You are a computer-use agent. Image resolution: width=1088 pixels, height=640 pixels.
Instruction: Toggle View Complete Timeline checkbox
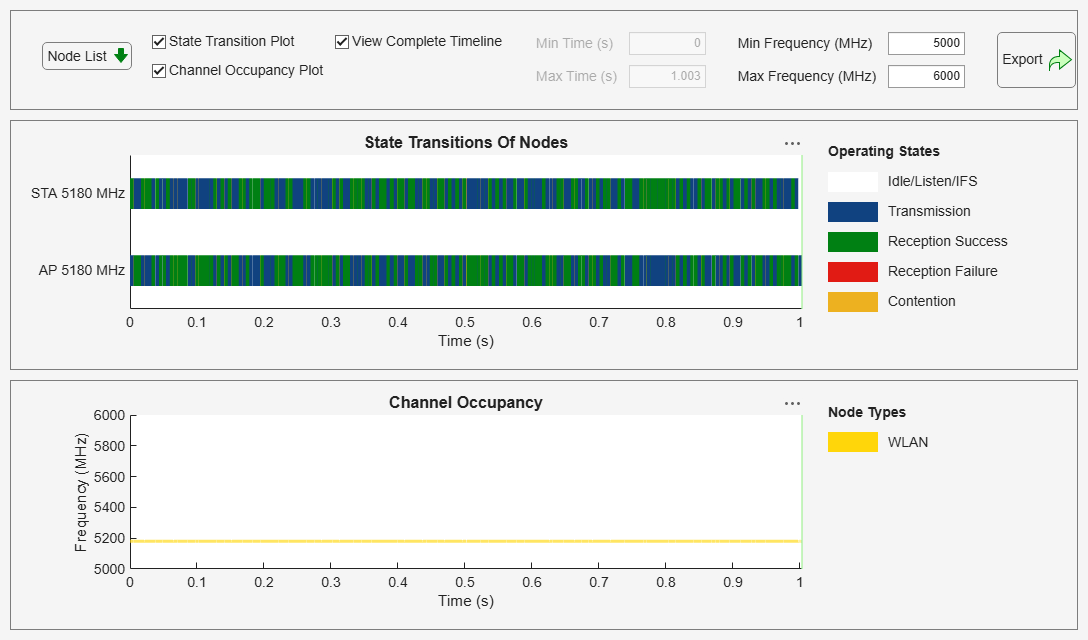click(341, 42)
